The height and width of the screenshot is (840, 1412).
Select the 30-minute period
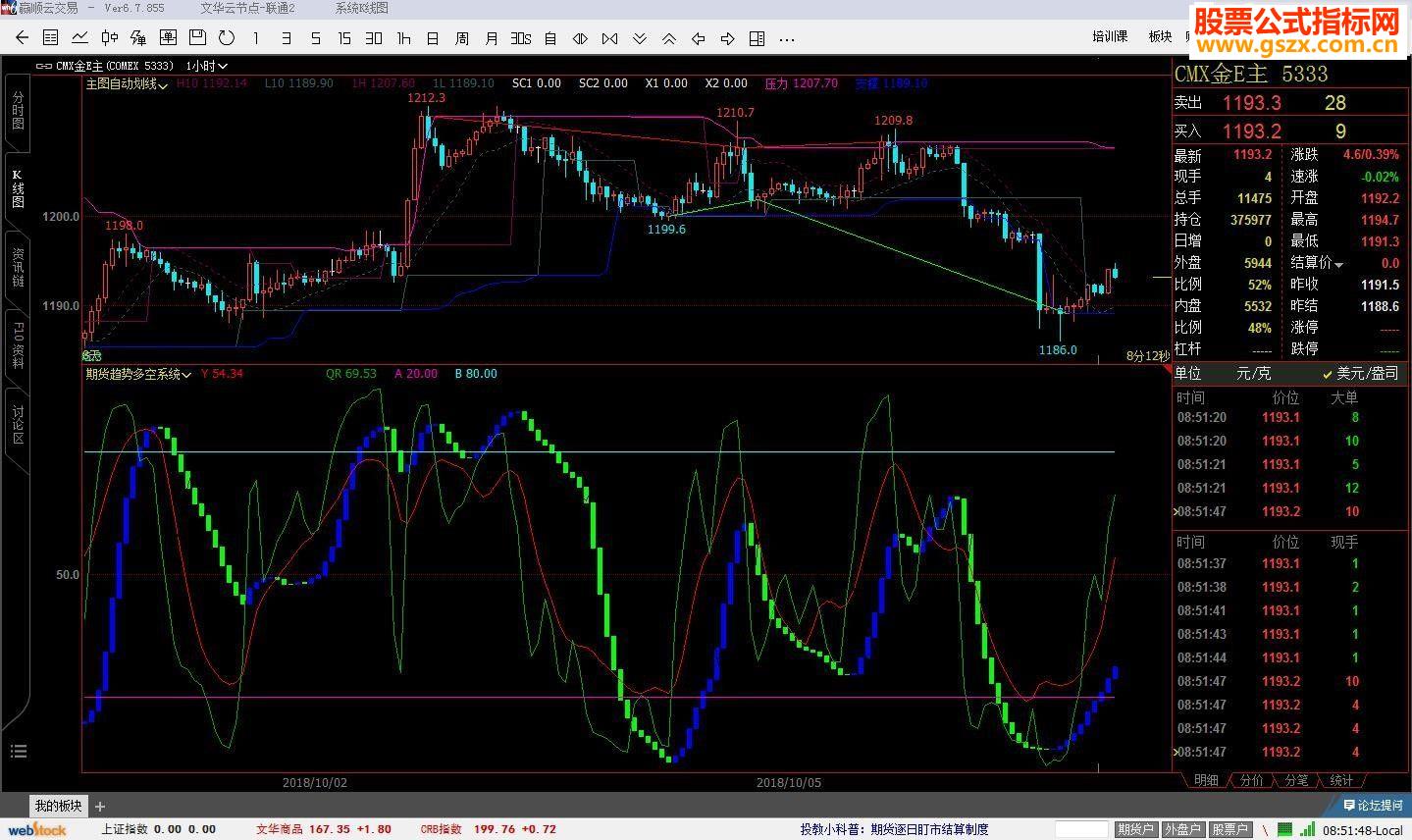374,38
